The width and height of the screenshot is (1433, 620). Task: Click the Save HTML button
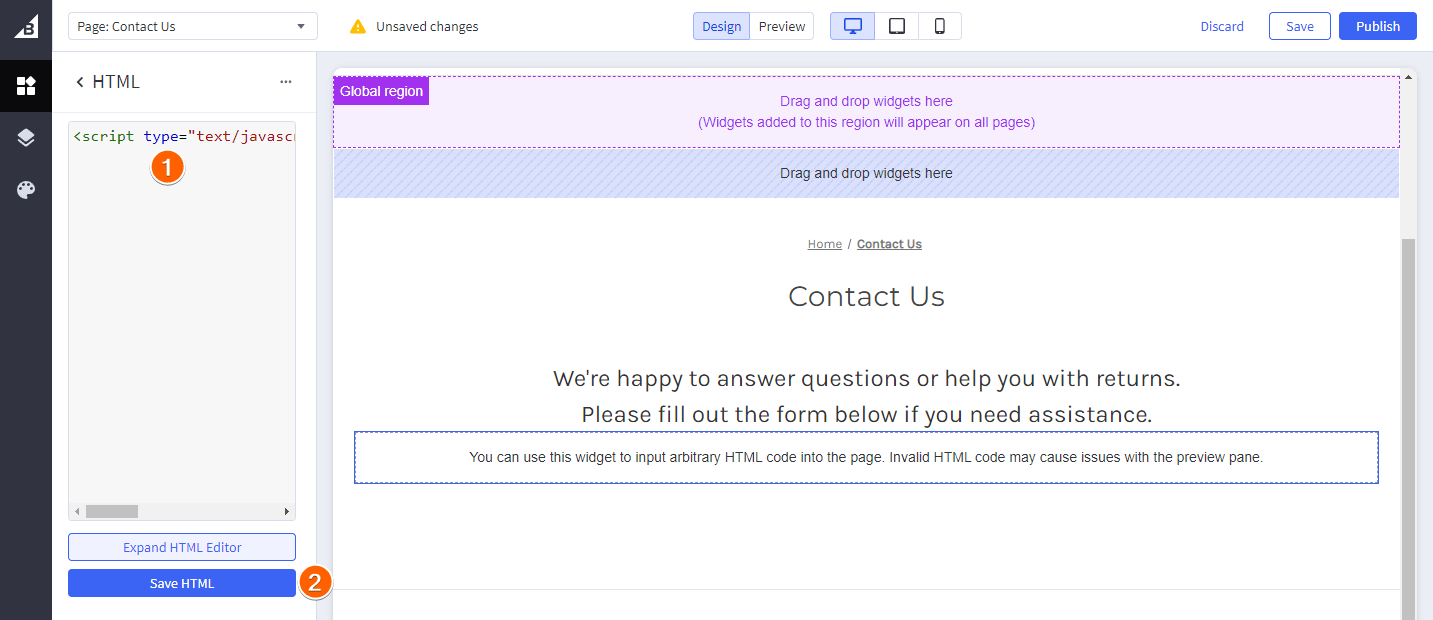tap(182, 583)
